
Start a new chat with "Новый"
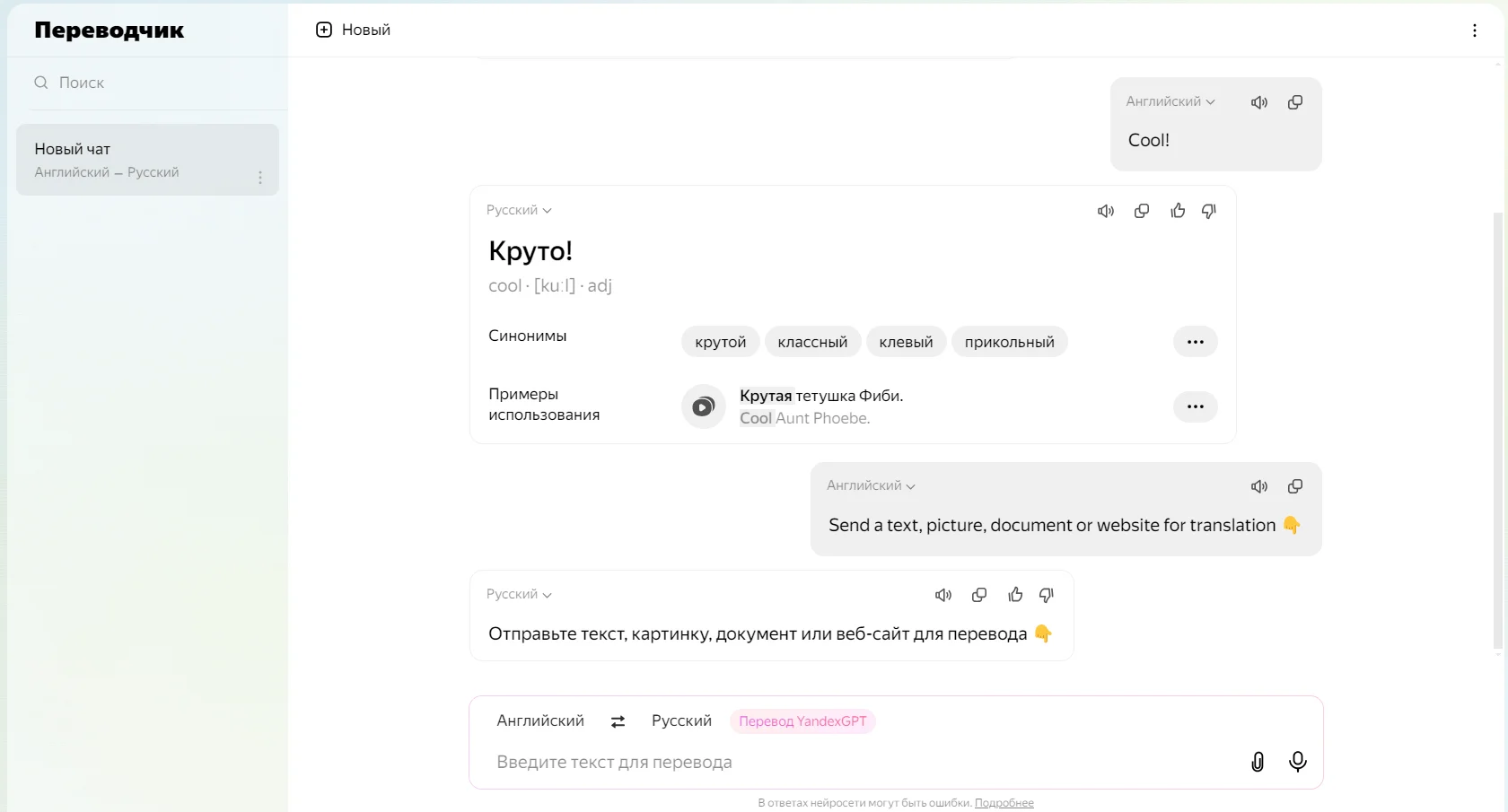click(x=354, y=30)
